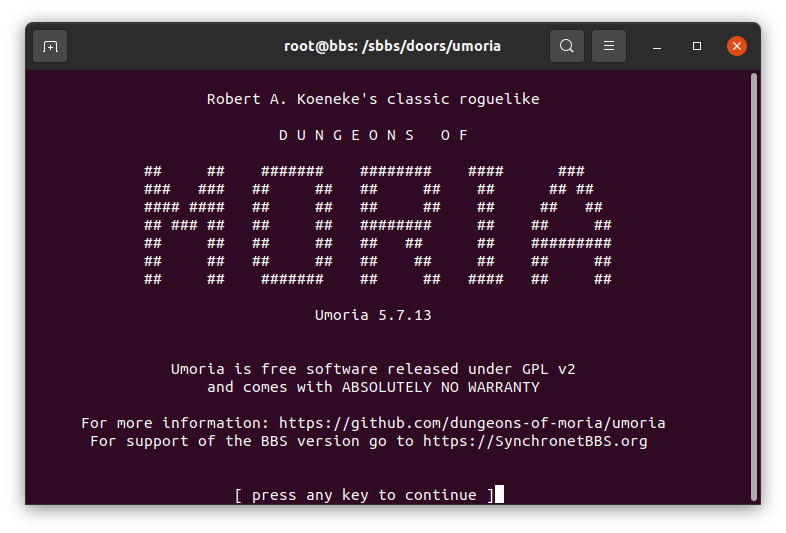Click the 'press any key to continue' prompt

[364, 495]
